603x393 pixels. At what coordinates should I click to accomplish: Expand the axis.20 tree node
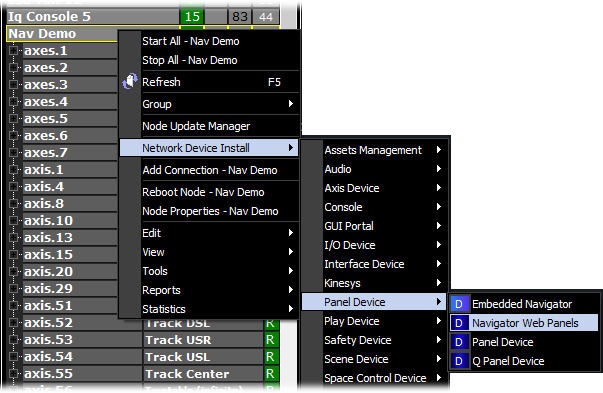point(13,271)
